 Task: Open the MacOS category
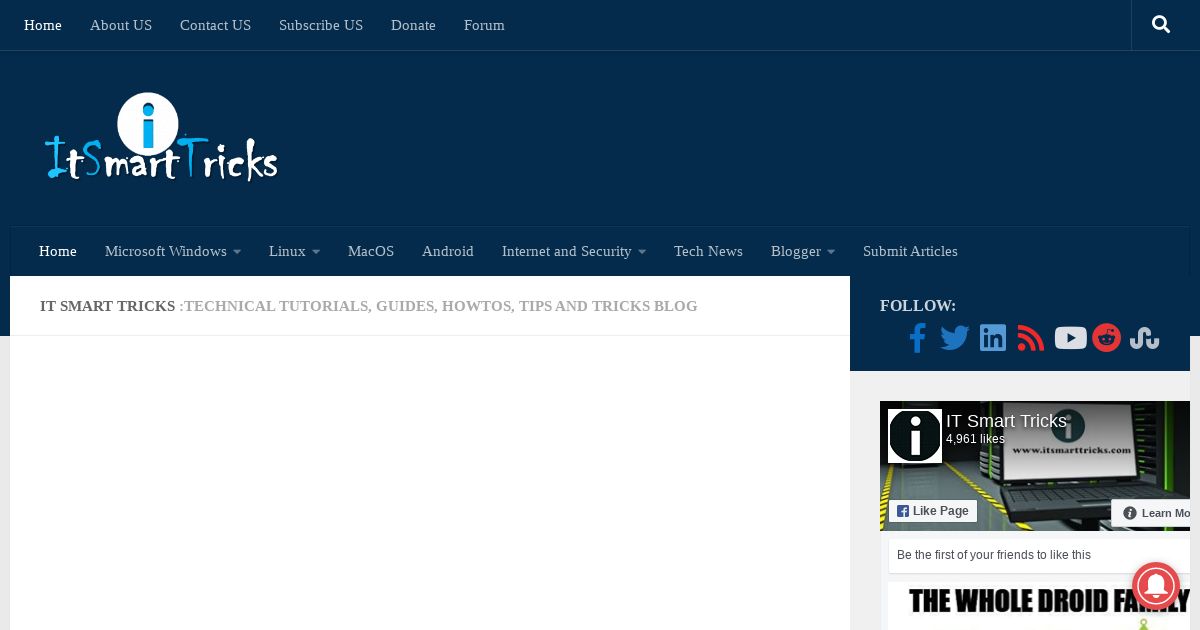pyautogui.click(x=371, y=251)
